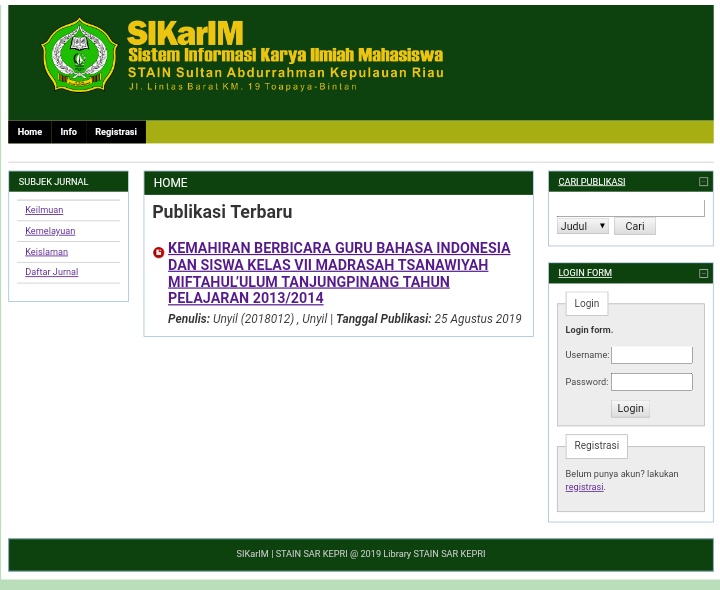720x590 pixels.
Task: Focus the Username input field
Action: [x=652, y=355]
